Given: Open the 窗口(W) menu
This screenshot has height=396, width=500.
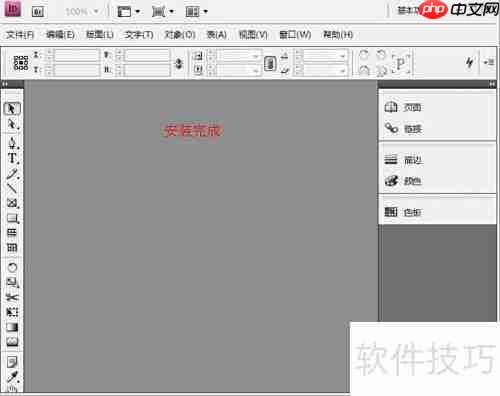Looking at the screenshot, I should coord(295,34).
